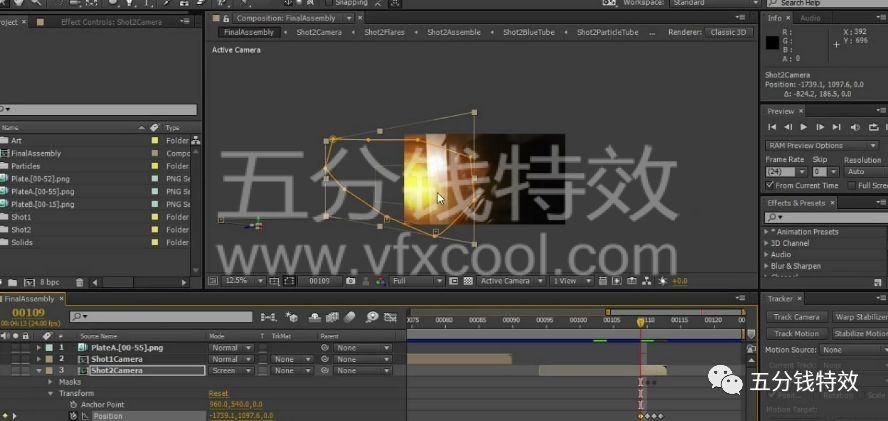Open the Shot2BlueTube tab in composition navigator

(x=528, y=32)
